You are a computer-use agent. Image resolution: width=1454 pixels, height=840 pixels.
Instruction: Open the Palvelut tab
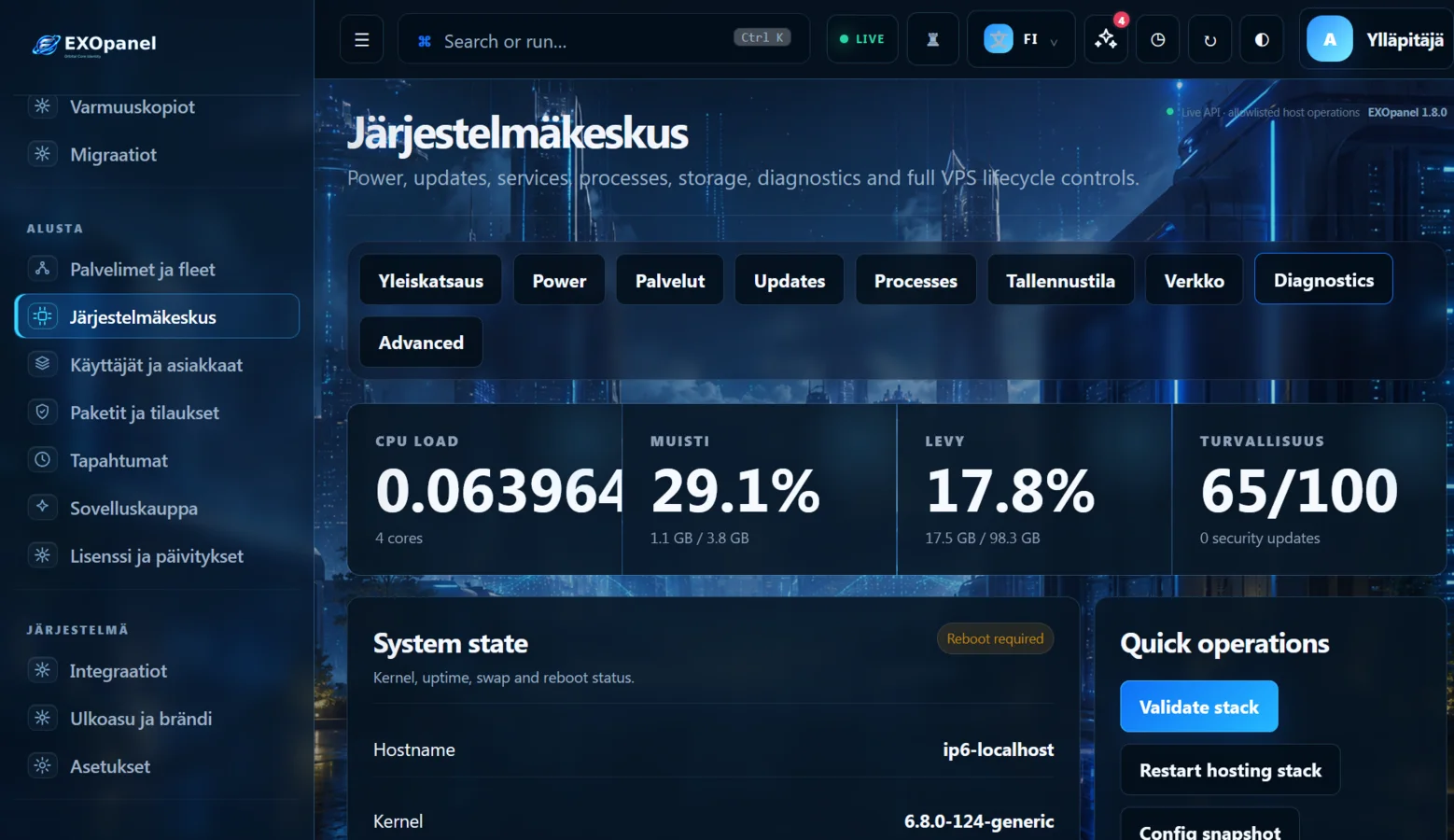[x=670, y=280]
